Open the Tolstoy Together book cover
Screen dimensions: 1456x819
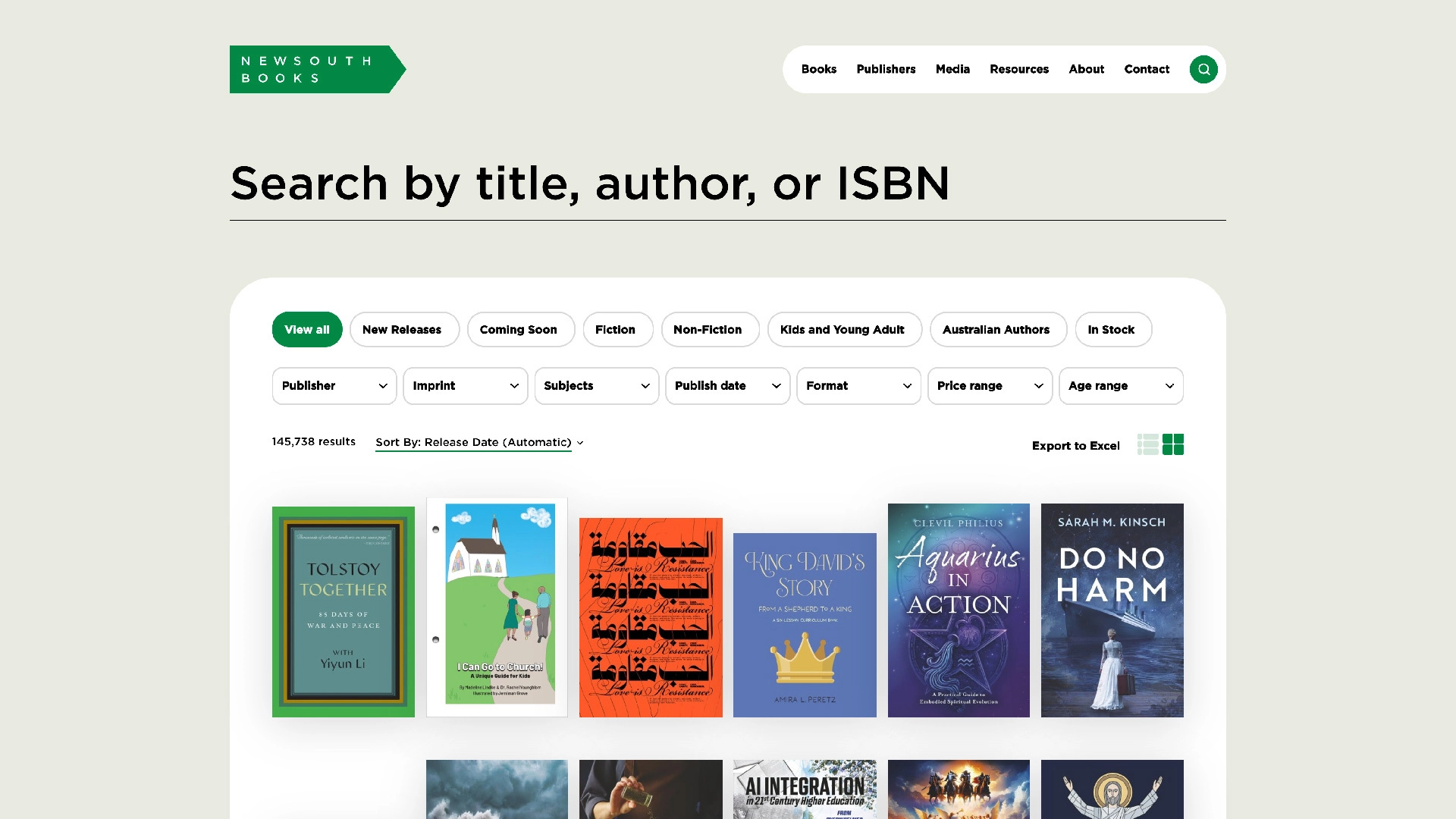344,611
